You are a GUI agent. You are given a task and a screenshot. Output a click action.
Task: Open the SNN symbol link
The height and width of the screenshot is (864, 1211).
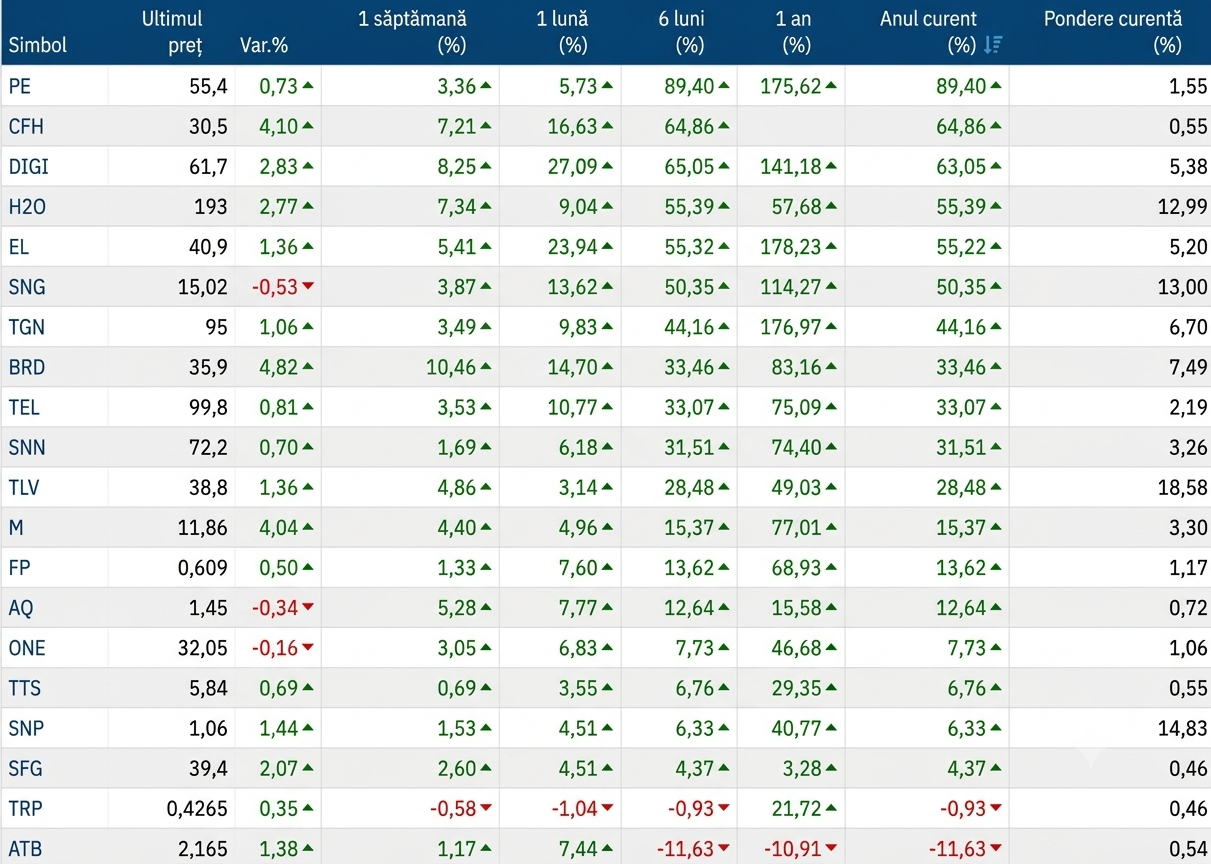click(x=27, y=447)
